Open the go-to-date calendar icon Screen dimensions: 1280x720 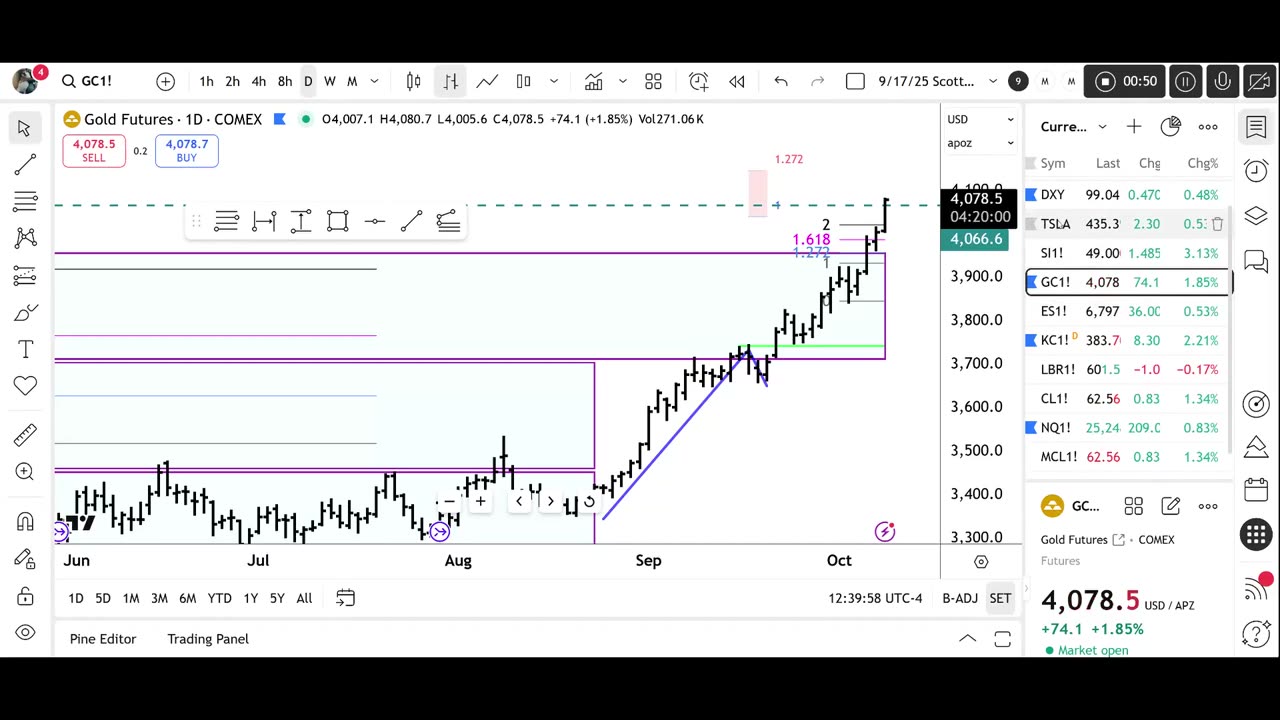tap(345, 598)
